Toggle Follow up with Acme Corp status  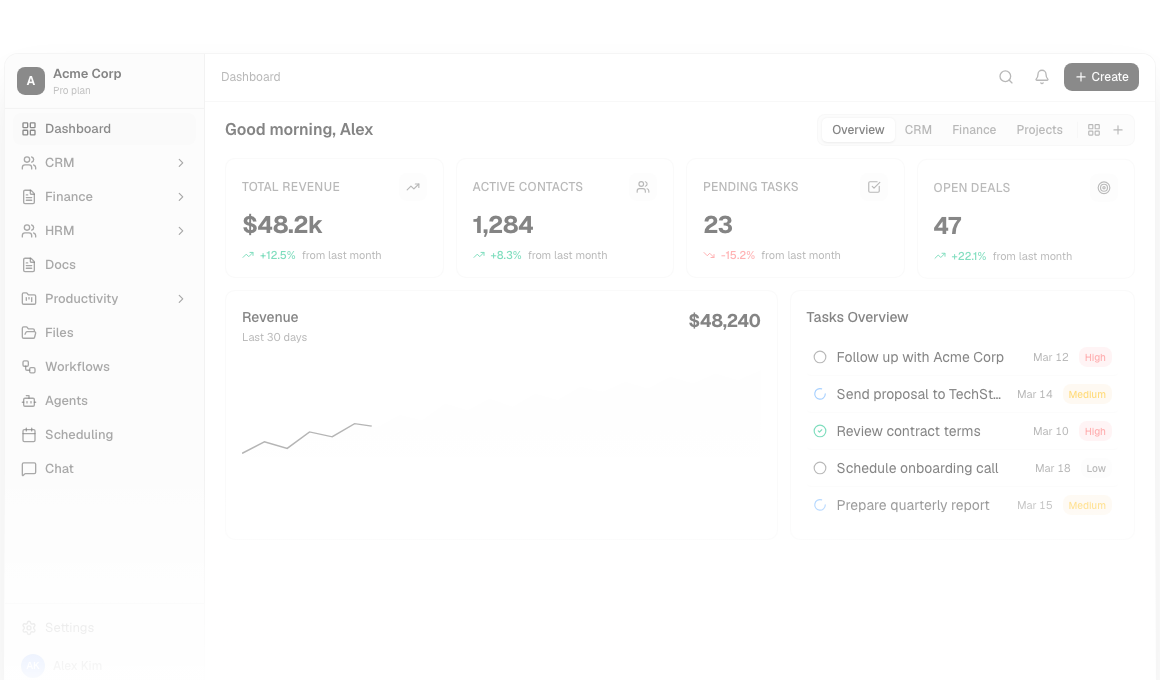(820, 357)
